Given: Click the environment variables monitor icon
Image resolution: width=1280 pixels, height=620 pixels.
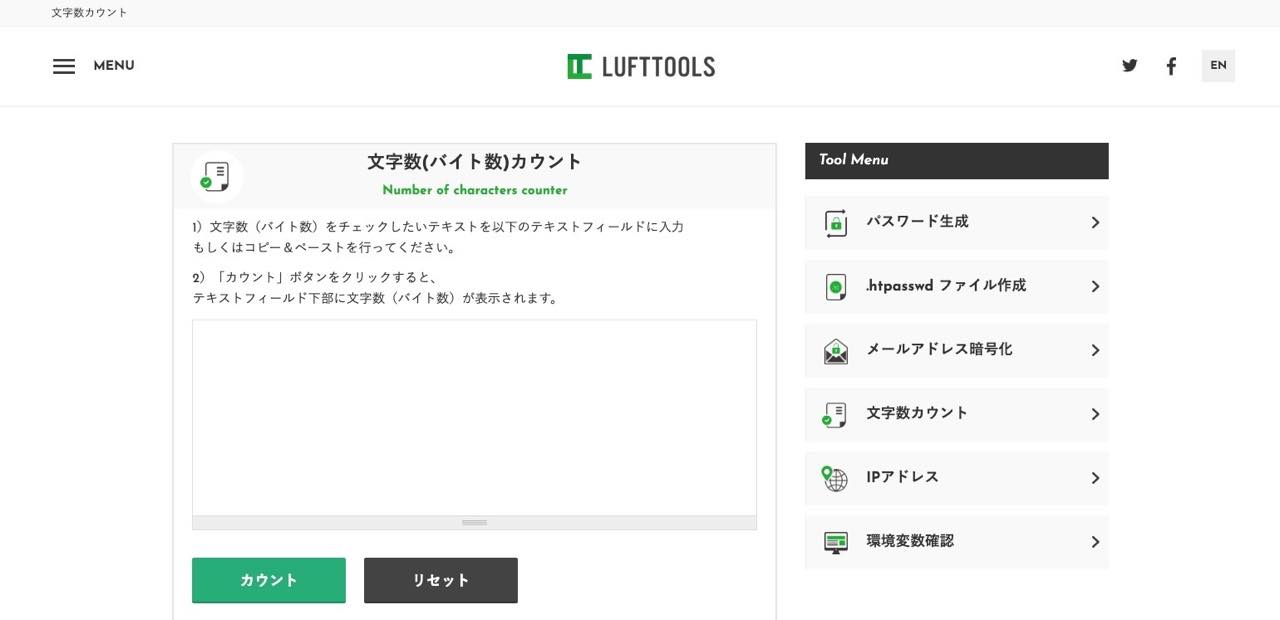Looking at the screenshot, I should (835, 542).
